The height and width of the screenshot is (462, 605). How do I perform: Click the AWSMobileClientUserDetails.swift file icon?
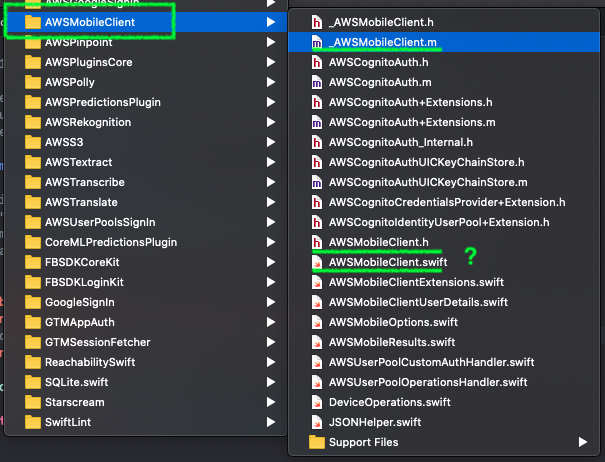click(x=317, y=302)
